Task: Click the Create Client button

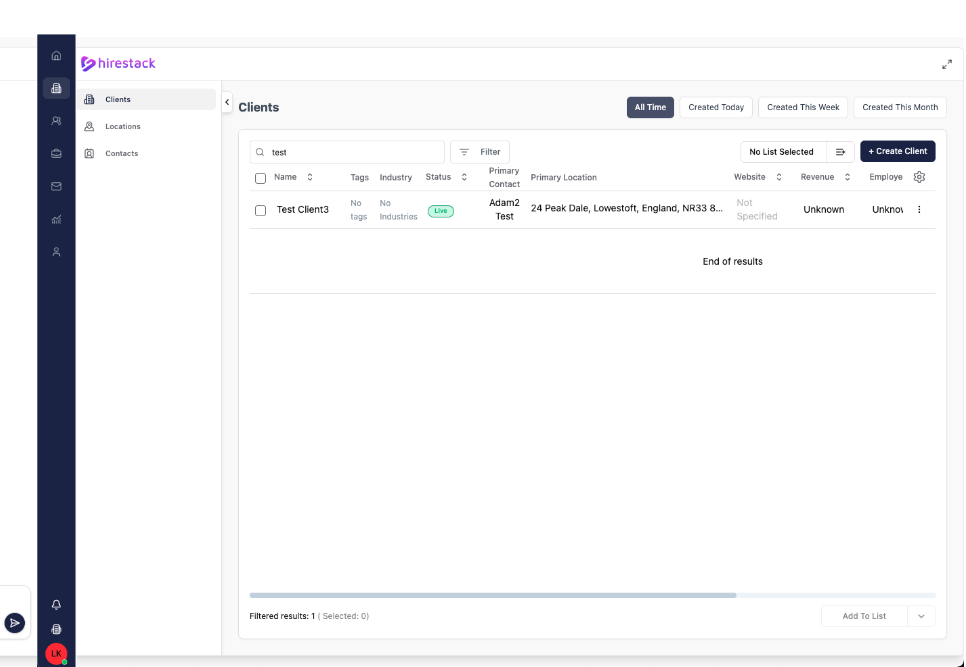Action: point(897,151)
